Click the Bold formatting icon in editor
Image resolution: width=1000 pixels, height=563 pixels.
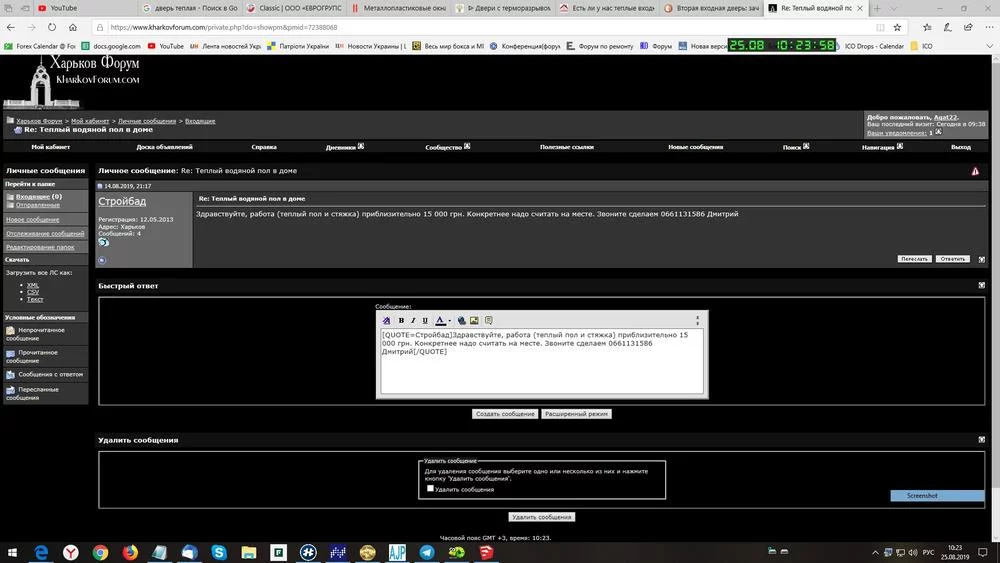click(401, 320)
